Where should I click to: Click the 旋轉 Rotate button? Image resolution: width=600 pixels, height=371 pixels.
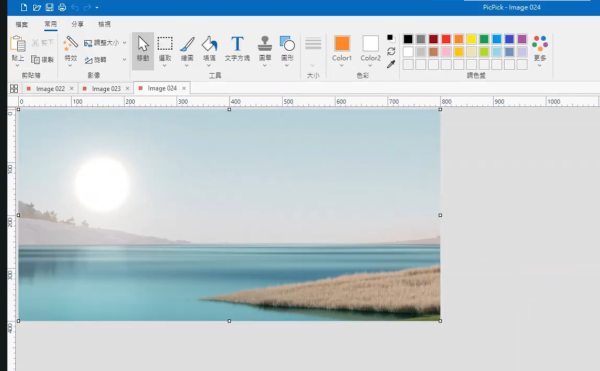coord(96,60)
